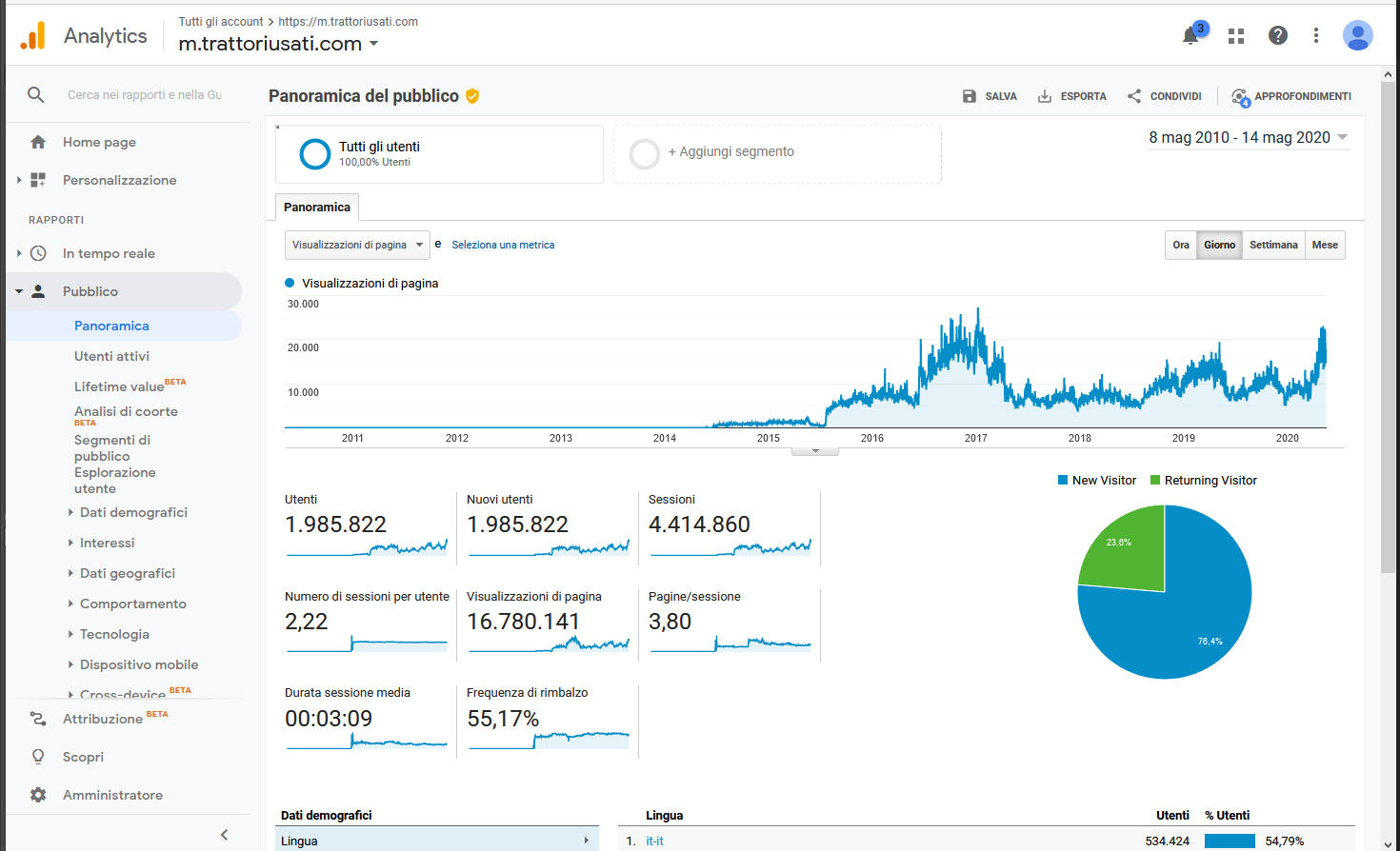1400x851 pixels.
Task: Click the ESPORTA download icon
Action: pos(1045,96)
